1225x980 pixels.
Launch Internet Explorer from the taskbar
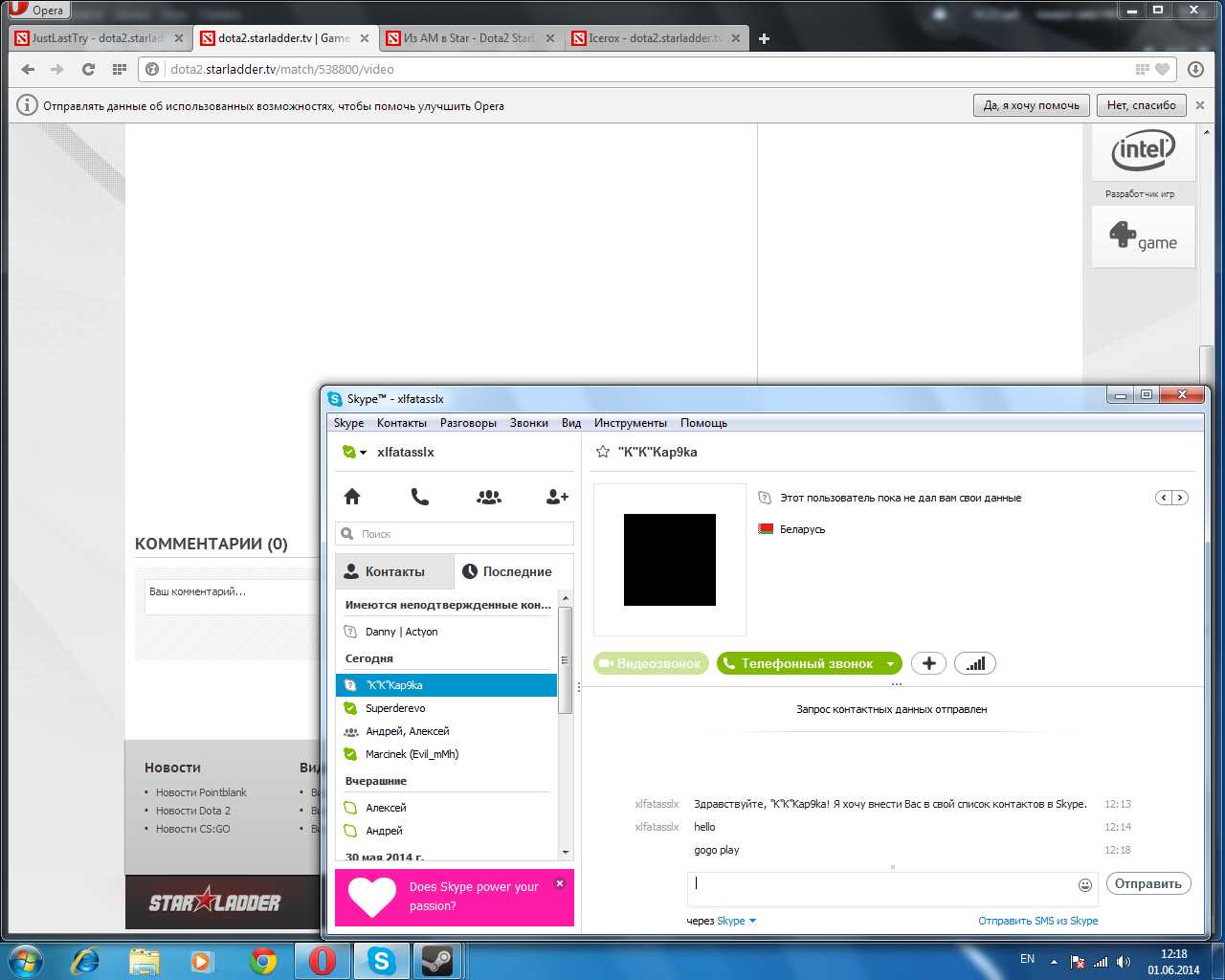coord(86,960)
